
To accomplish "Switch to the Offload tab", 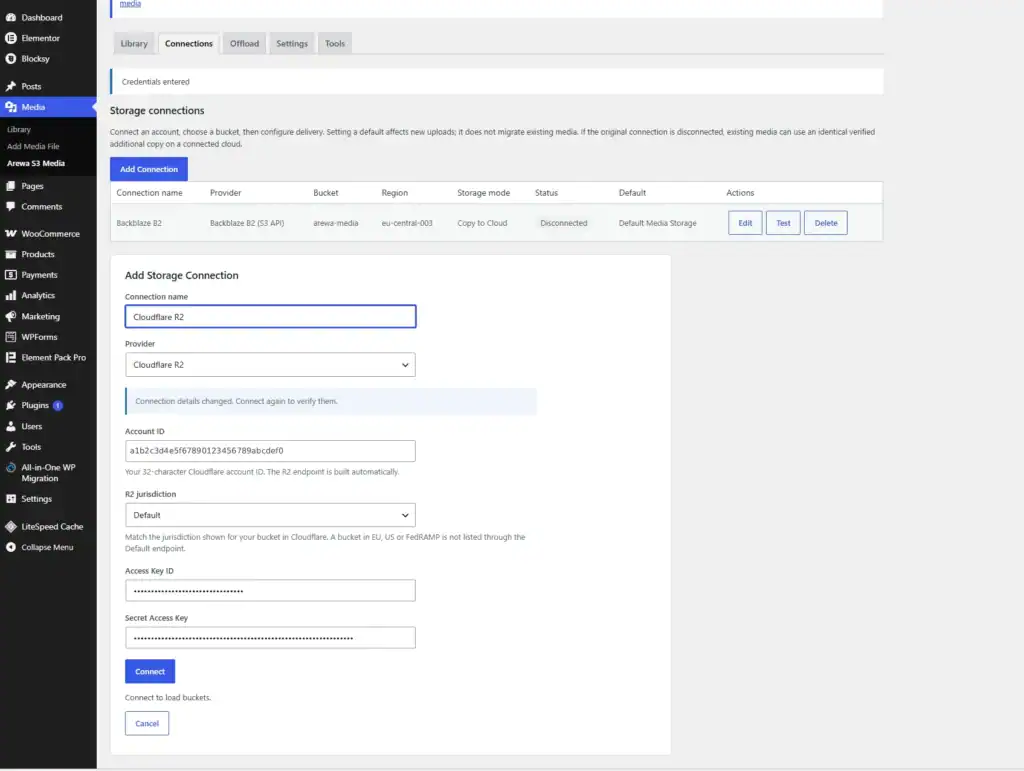I will 244,44.
